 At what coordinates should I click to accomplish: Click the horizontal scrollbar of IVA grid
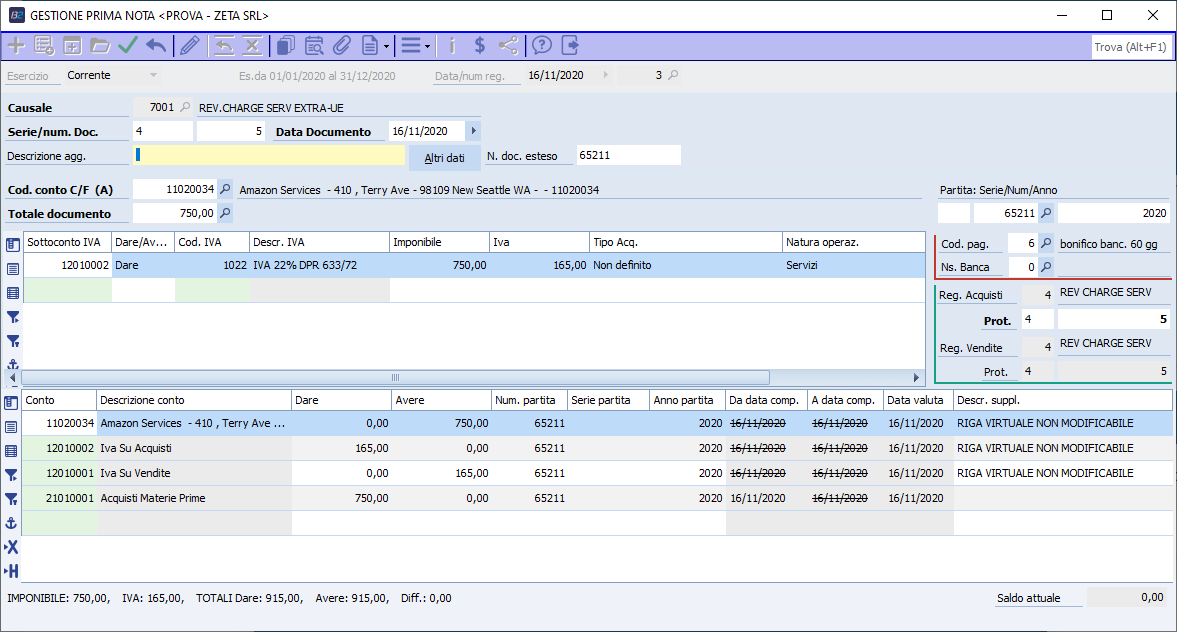395,378
